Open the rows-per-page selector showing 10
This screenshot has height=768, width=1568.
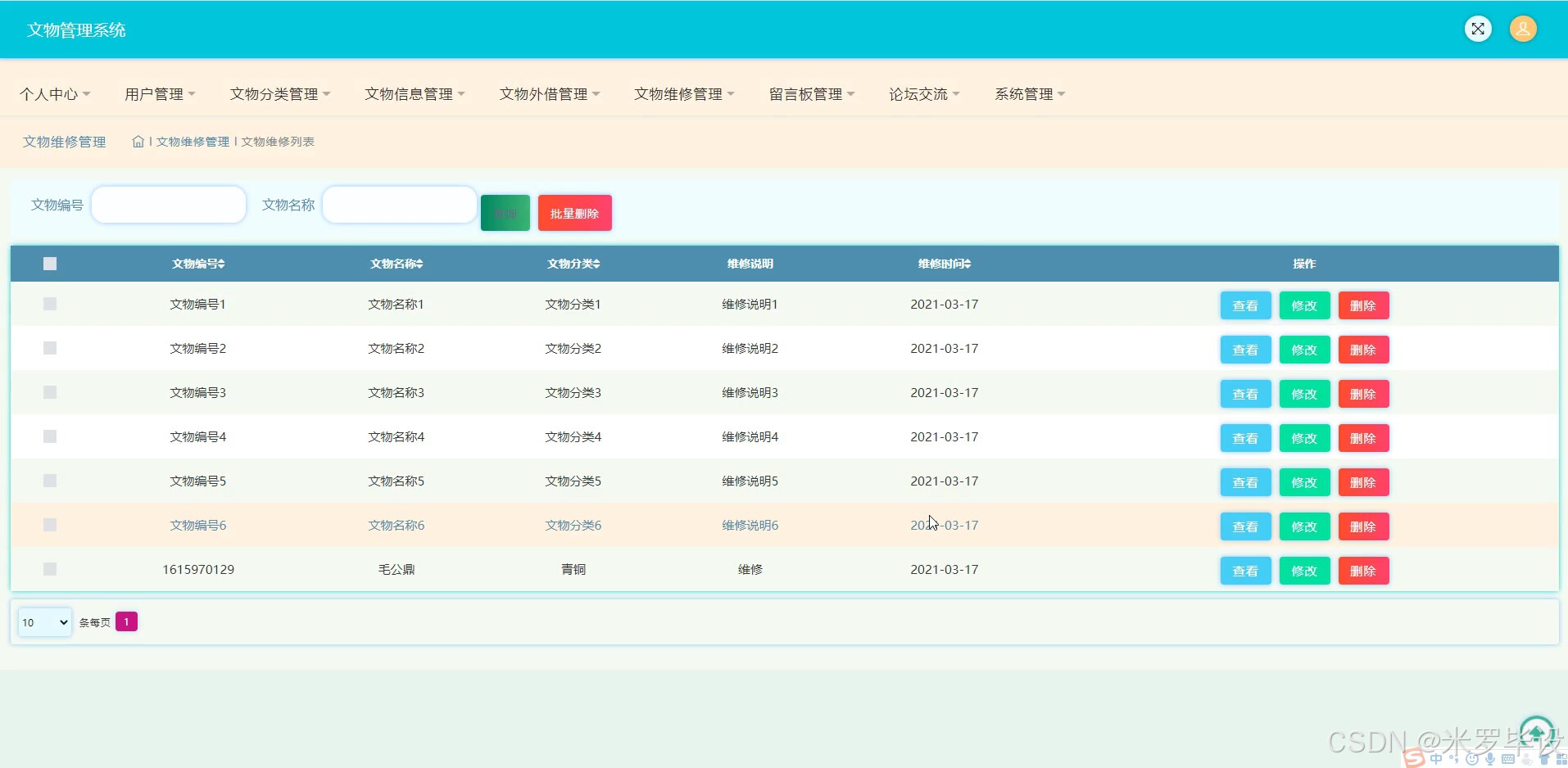[45, 622]
